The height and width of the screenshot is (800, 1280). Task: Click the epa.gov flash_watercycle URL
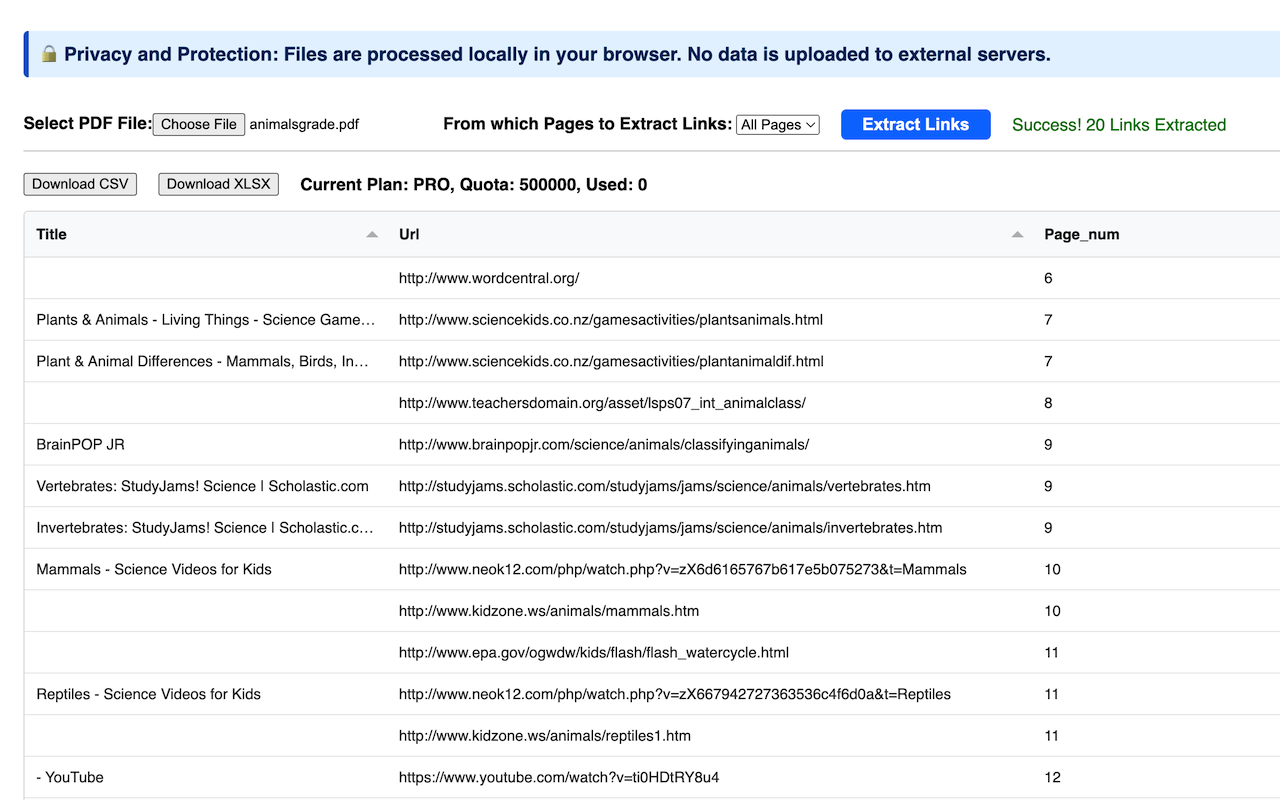point(593,652)
